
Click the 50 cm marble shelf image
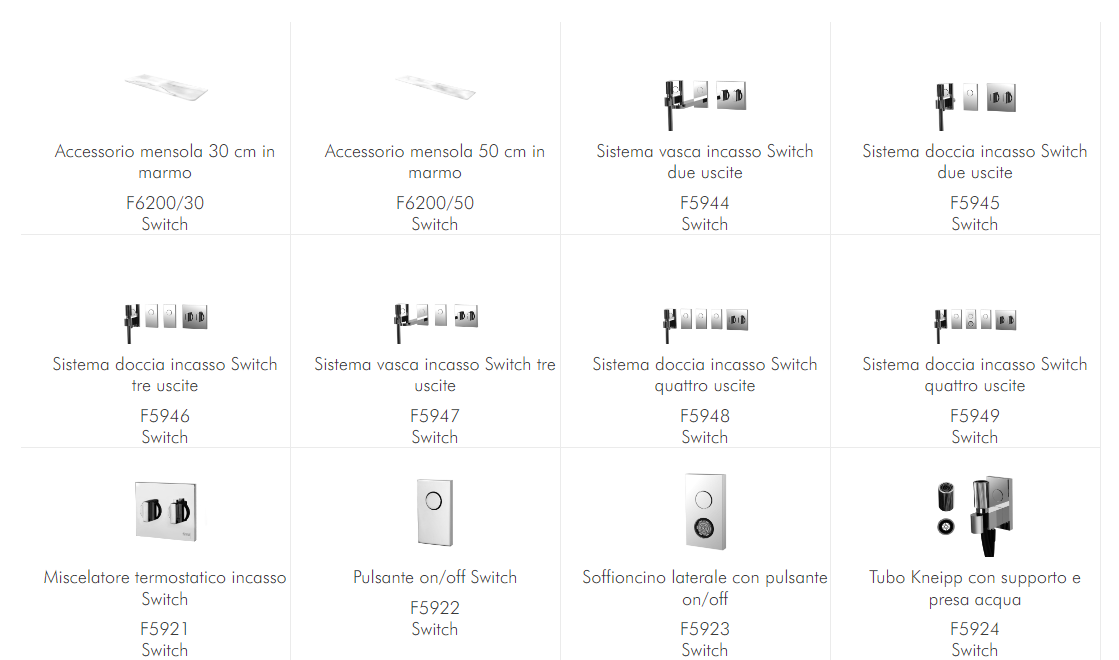435,87
